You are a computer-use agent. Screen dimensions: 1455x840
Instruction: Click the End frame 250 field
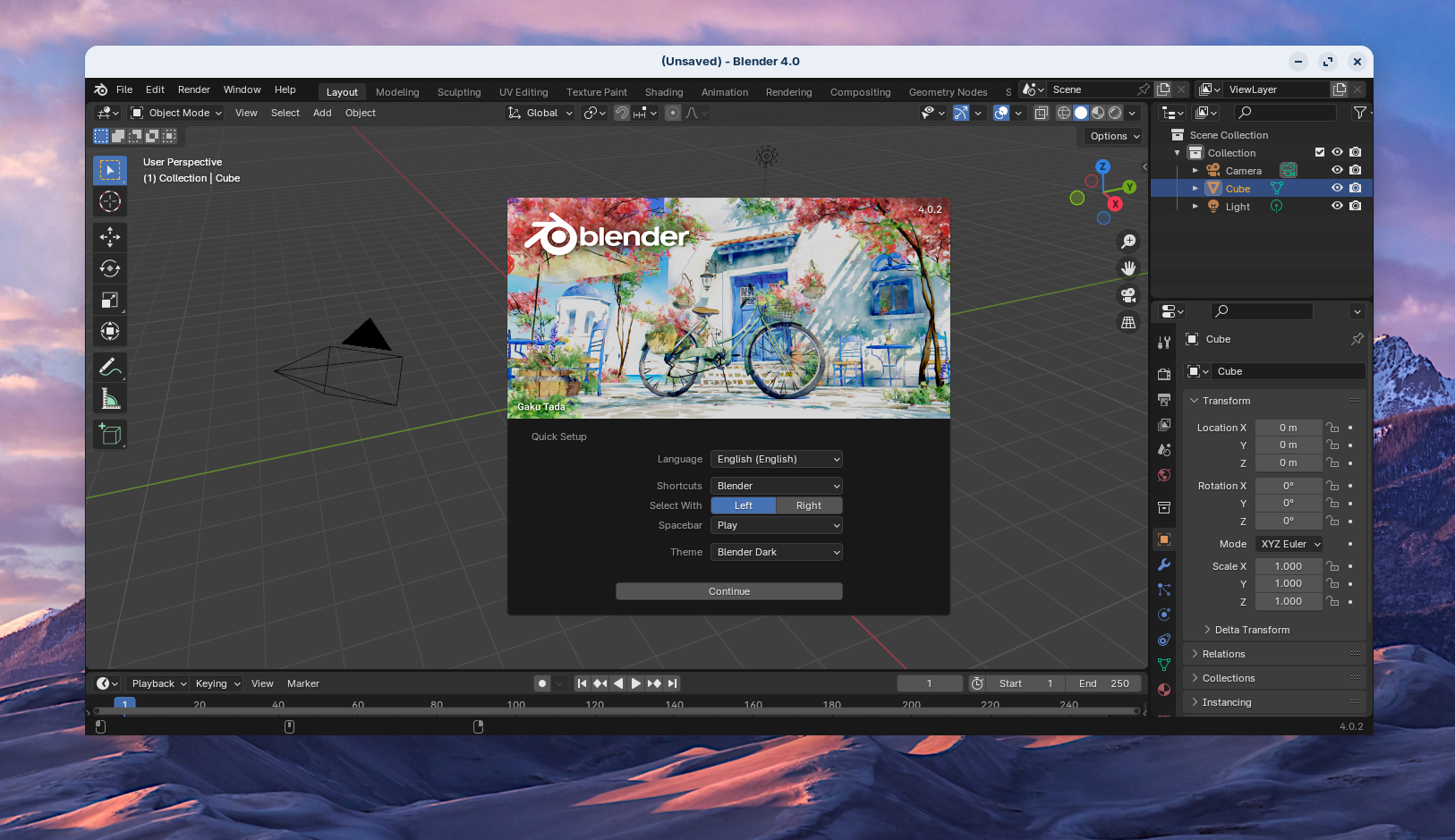point(1104,683)
